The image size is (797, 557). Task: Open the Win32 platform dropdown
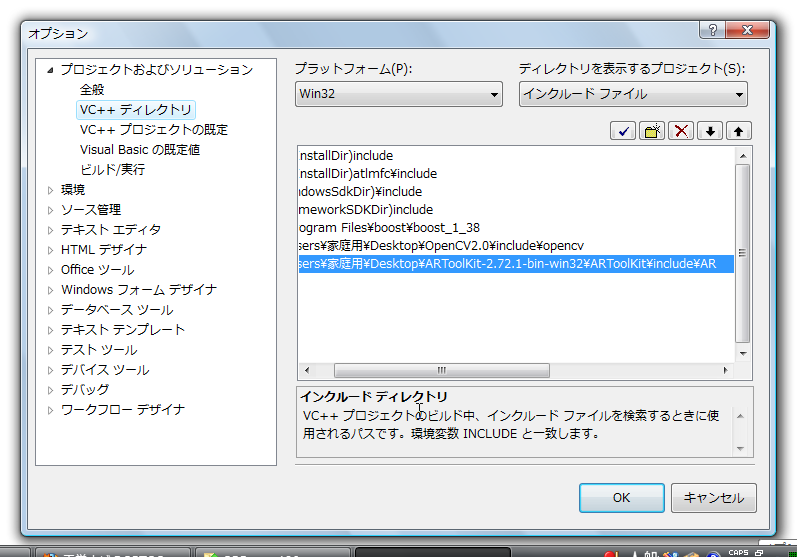click(398, 95)
